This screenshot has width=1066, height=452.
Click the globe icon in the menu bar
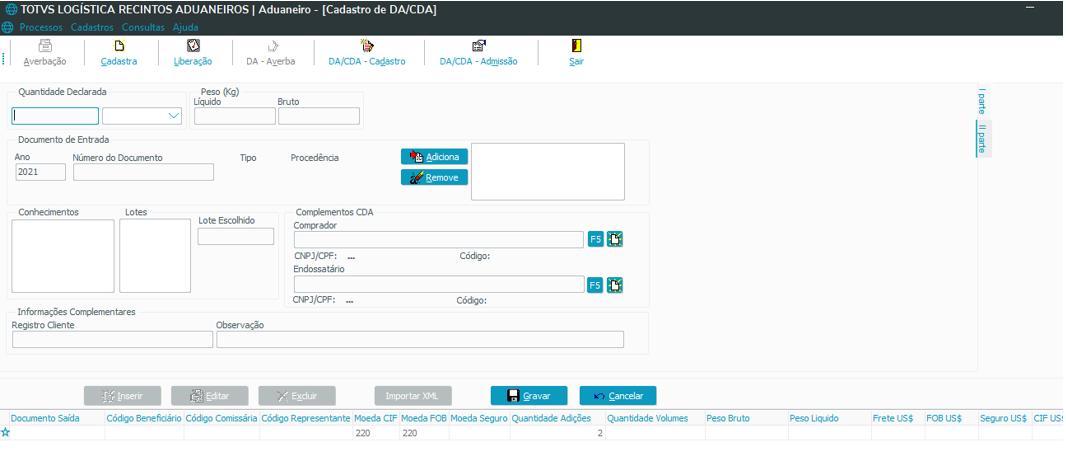click(x=7, y=28)
